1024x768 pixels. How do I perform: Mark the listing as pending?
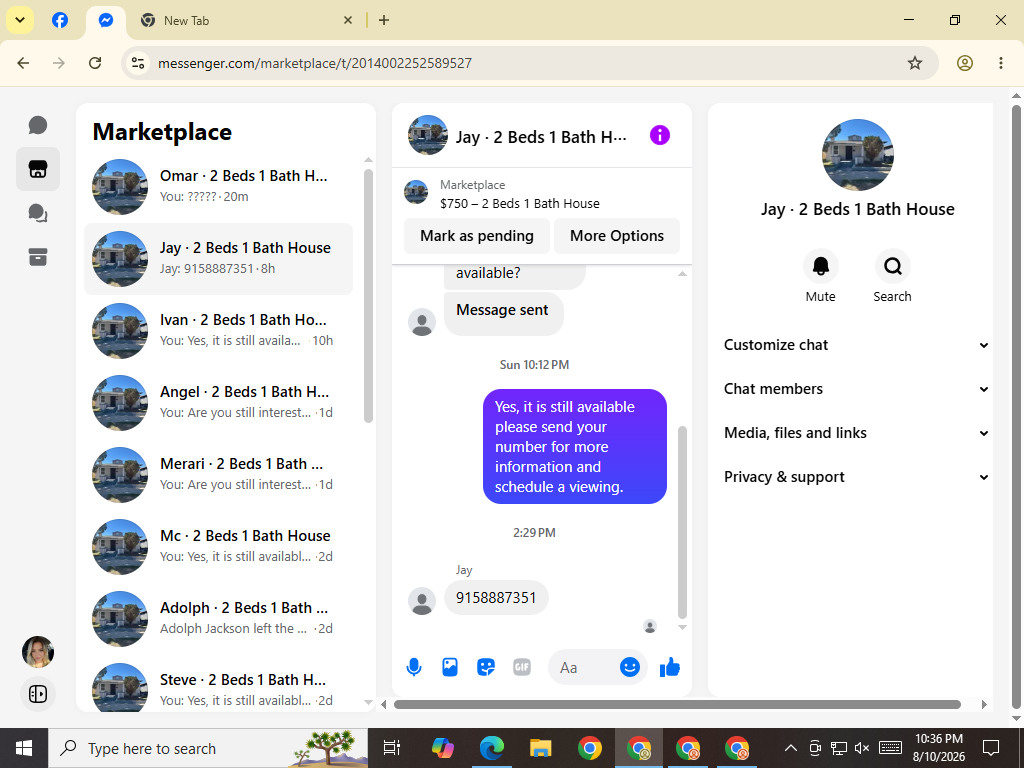[x=477, y=236]
